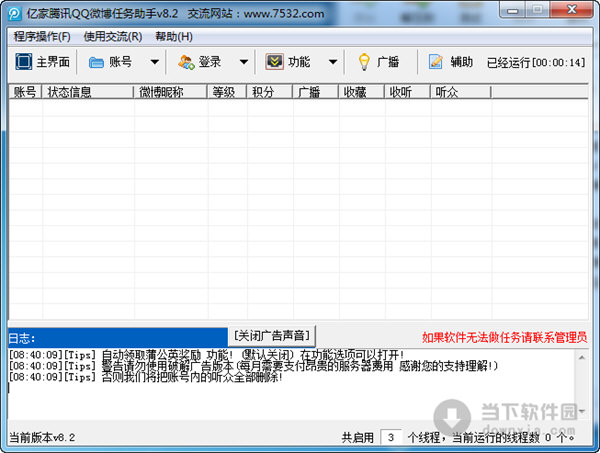Viewport: 600px width, 453px height.
Task: Click the 账号 toolbar label
Action: [x=121, y=62]
